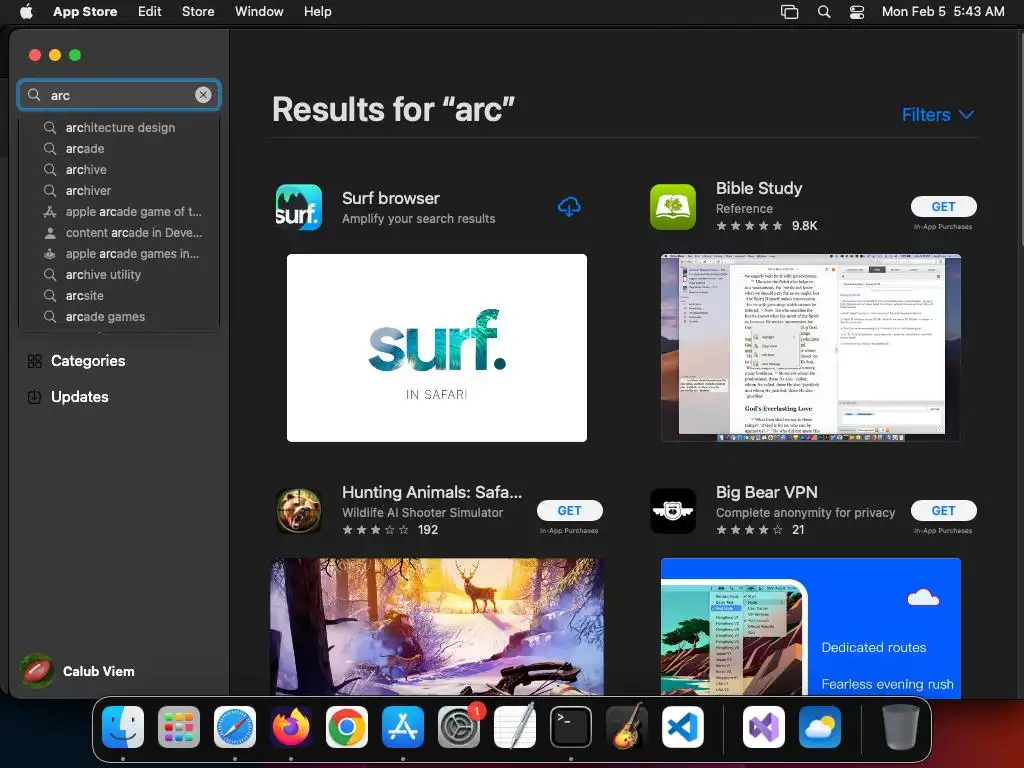Viewport: 1024px width, 768px height.
Task: Open the Window menu
Action: click(x=259, y=11)
